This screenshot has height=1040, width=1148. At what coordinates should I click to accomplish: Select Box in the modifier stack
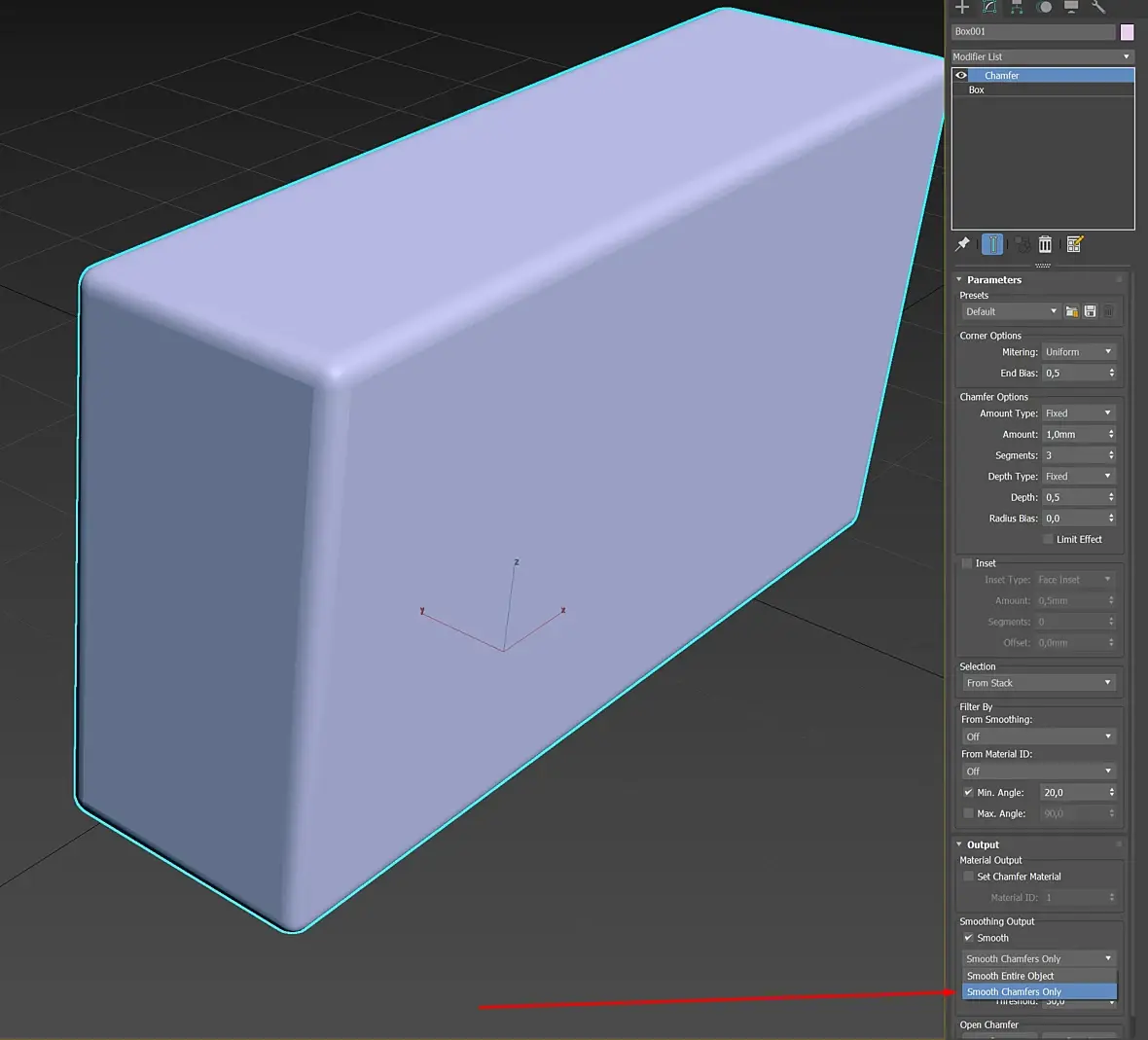coord(977,90)
